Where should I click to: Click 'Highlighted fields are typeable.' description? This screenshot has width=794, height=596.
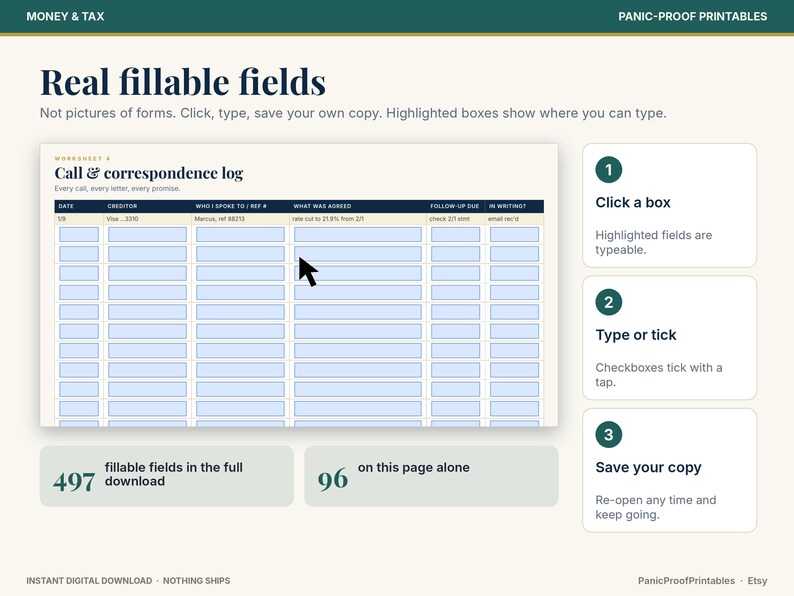tap(654, 243)
